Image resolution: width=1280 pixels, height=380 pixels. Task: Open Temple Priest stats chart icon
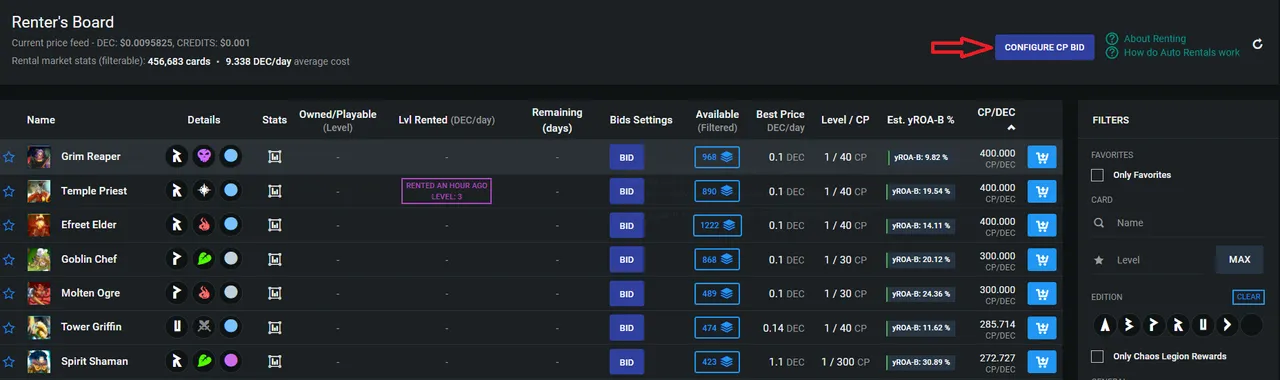tap(275, 191)
